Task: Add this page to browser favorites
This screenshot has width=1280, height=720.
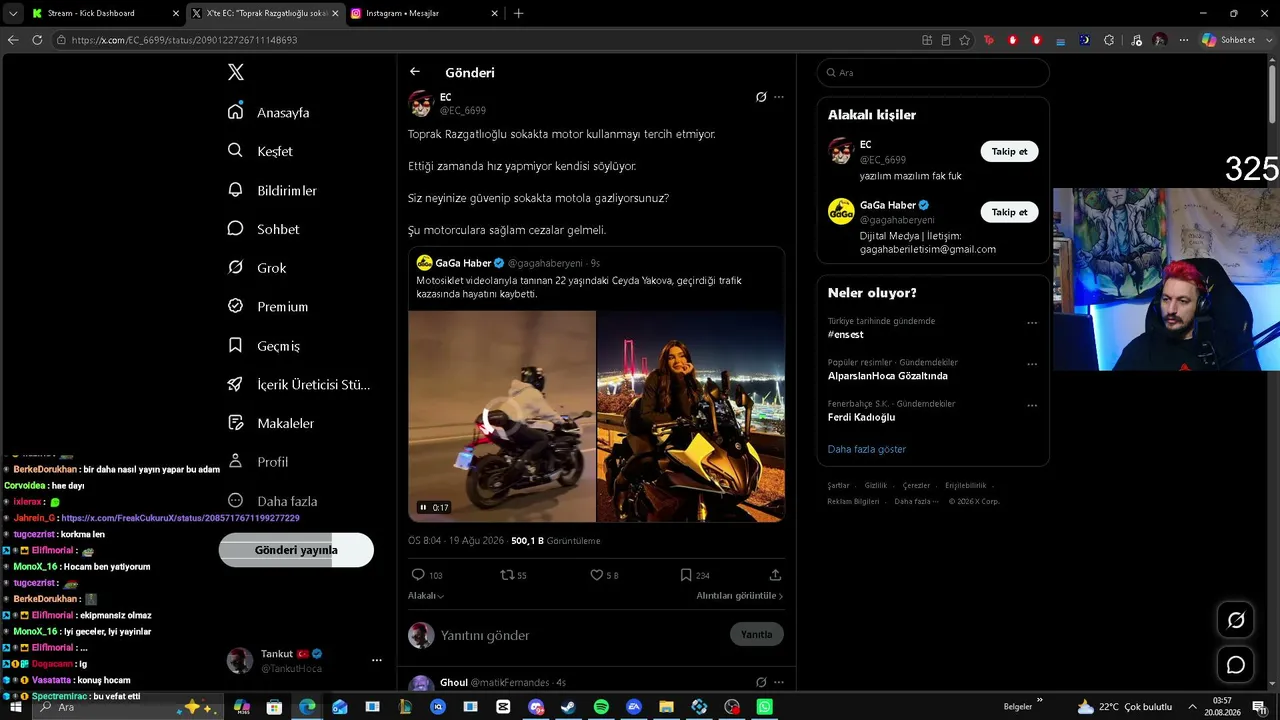Action: (x=965, y=40)
